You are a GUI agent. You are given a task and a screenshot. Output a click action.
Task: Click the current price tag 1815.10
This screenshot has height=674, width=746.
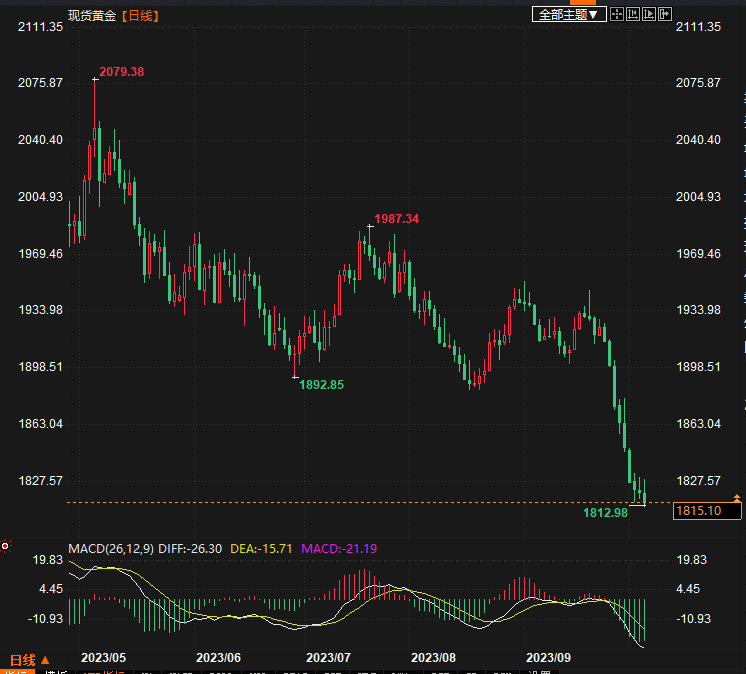(x=707, y=511)
